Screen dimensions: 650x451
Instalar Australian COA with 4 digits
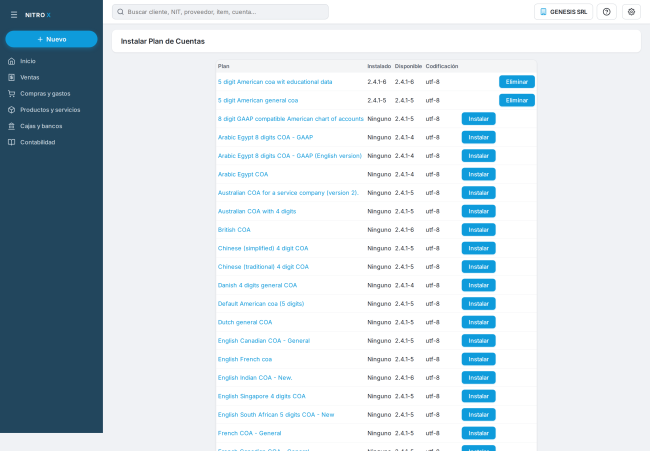(x=478, y=211)
